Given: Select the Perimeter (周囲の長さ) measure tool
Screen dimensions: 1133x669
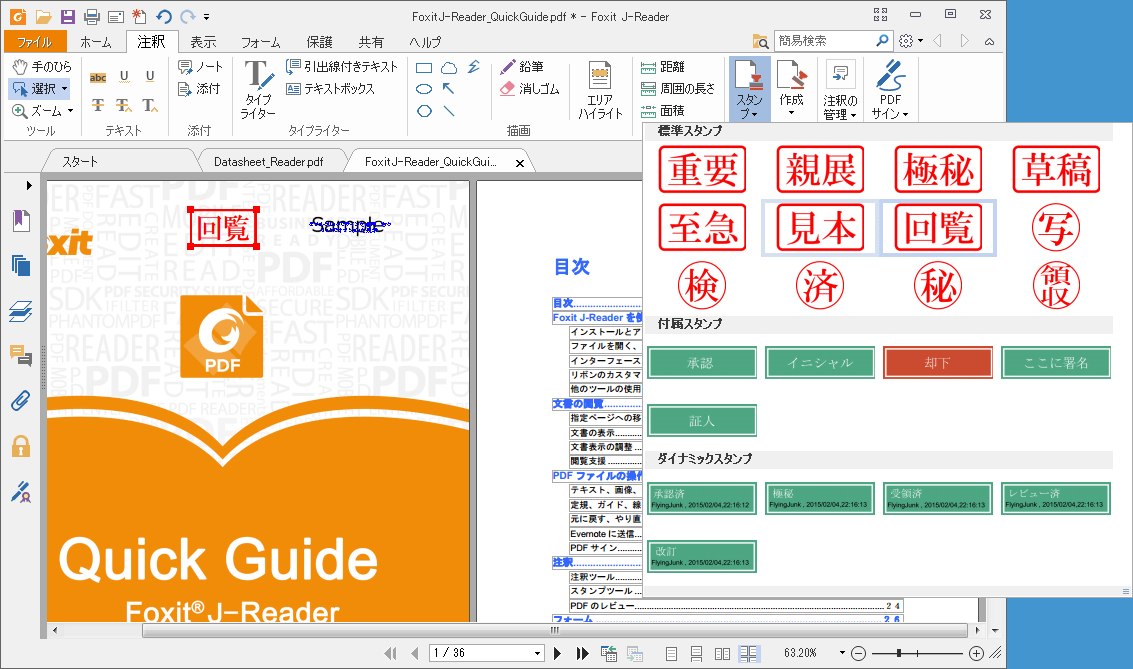Looking at the screenshot, I should 678,88.
